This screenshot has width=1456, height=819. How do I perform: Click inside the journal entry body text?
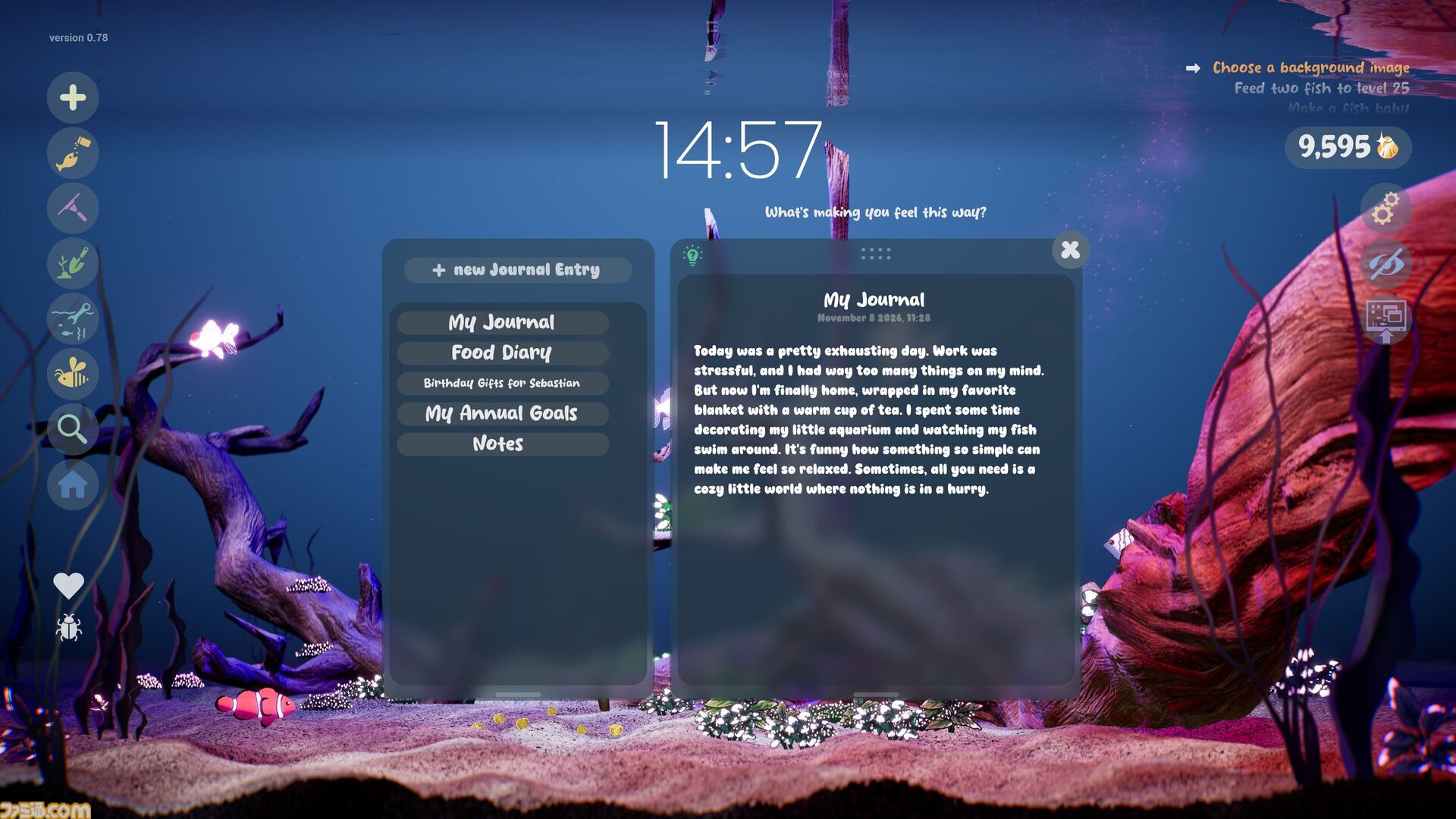869,419
